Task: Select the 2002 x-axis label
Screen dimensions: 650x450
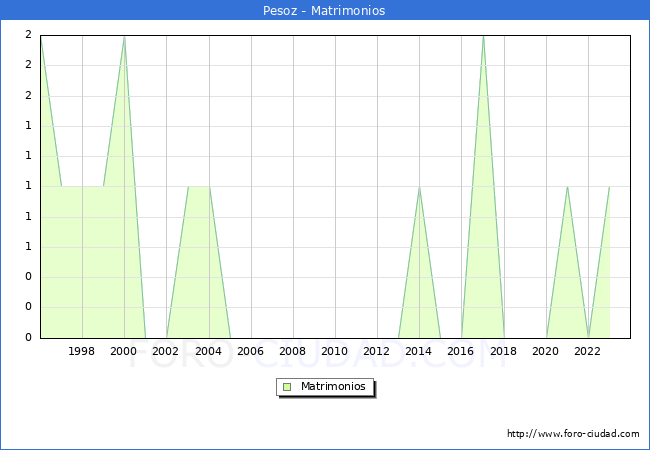Action: click(x=165, y=351)
